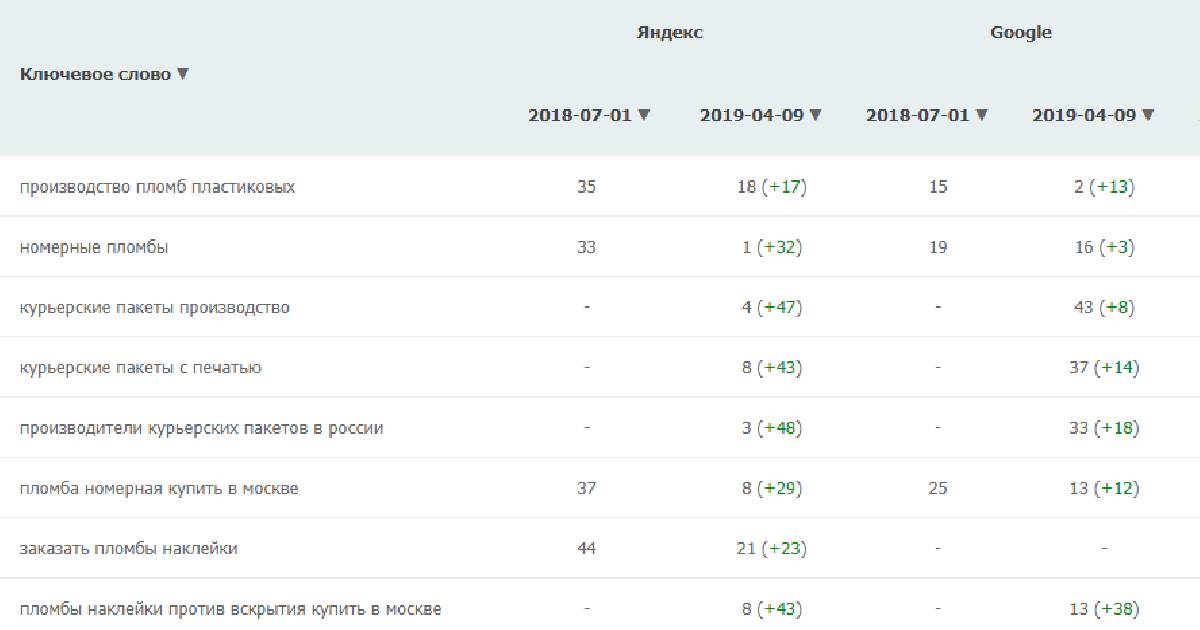Screen dimensions: 1200x630
Task: Select the Яндекс column group header
Action: coord(670,32)
